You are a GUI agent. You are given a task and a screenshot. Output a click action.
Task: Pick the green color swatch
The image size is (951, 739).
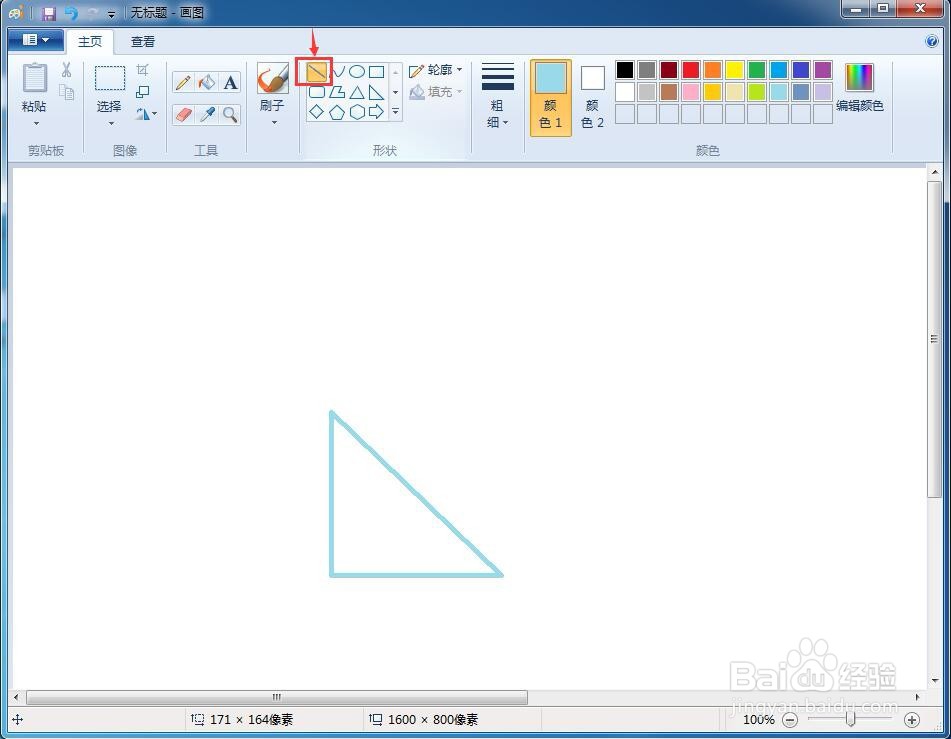tap(757, 70)
